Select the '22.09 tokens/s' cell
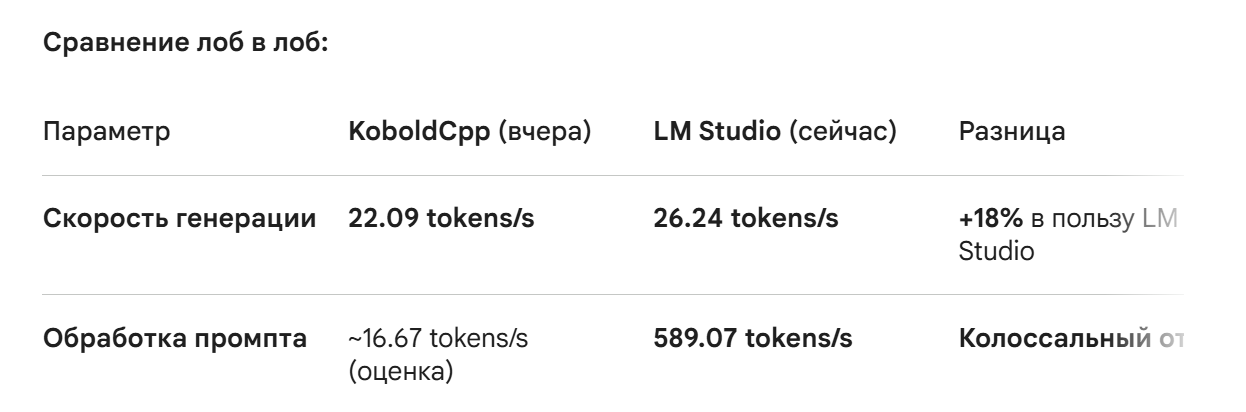The image size is (1246, 412). [441, 218]
